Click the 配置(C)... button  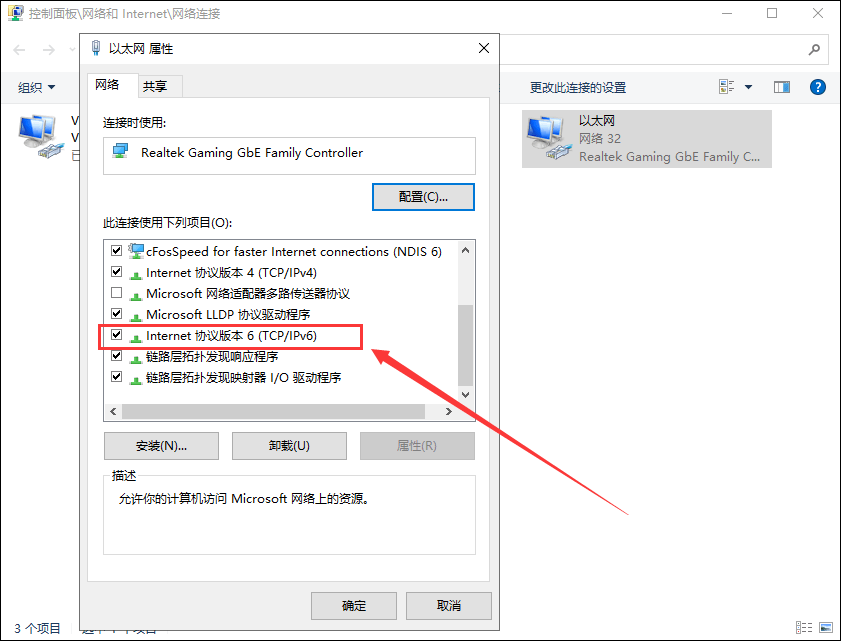423,197
